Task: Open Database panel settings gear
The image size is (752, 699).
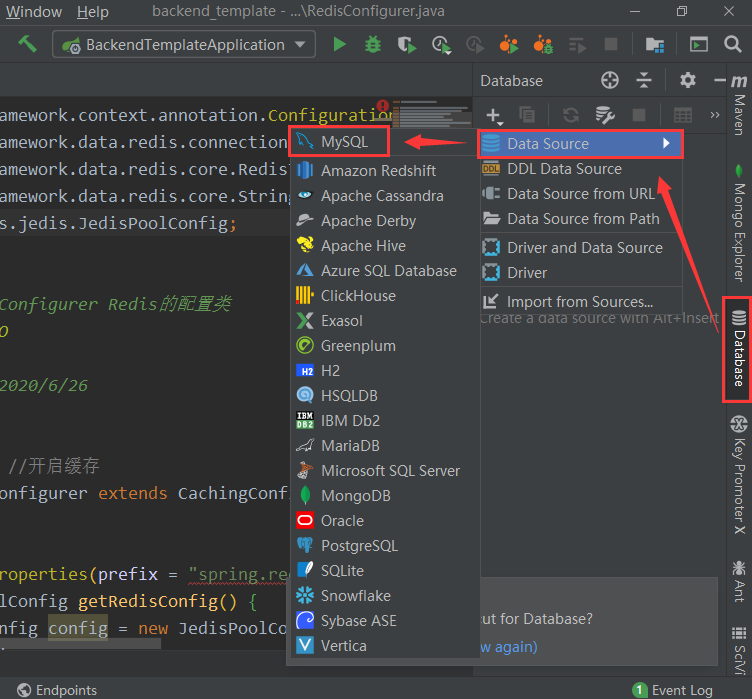Action: [x=688, y=80]
